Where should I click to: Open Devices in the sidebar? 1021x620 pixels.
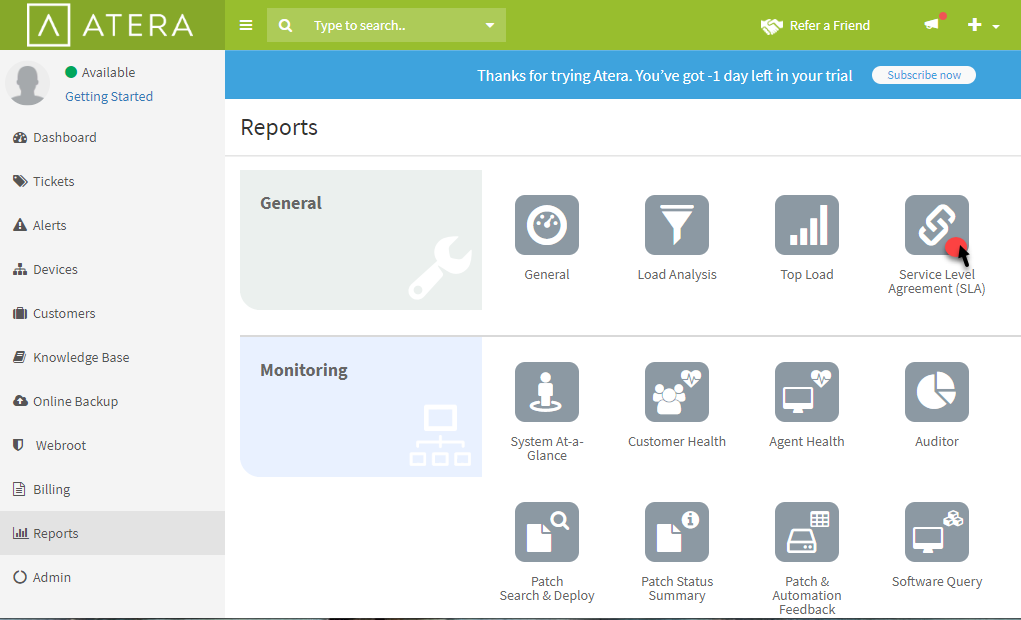tap(112, 270)
